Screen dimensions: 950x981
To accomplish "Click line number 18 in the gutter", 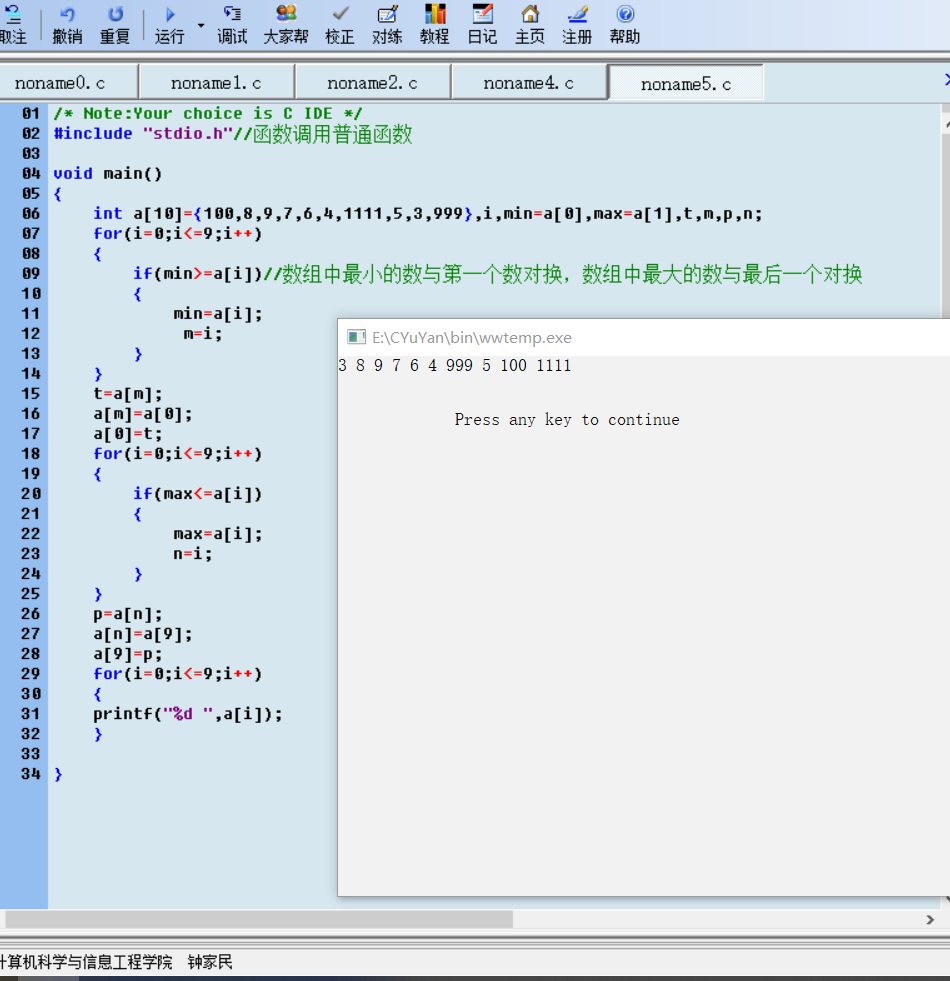I will pos(31,454).
